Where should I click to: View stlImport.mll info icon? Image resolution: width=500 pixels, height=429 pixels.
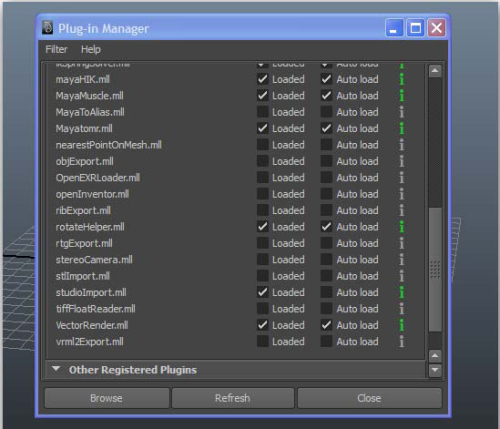[402, 276]
